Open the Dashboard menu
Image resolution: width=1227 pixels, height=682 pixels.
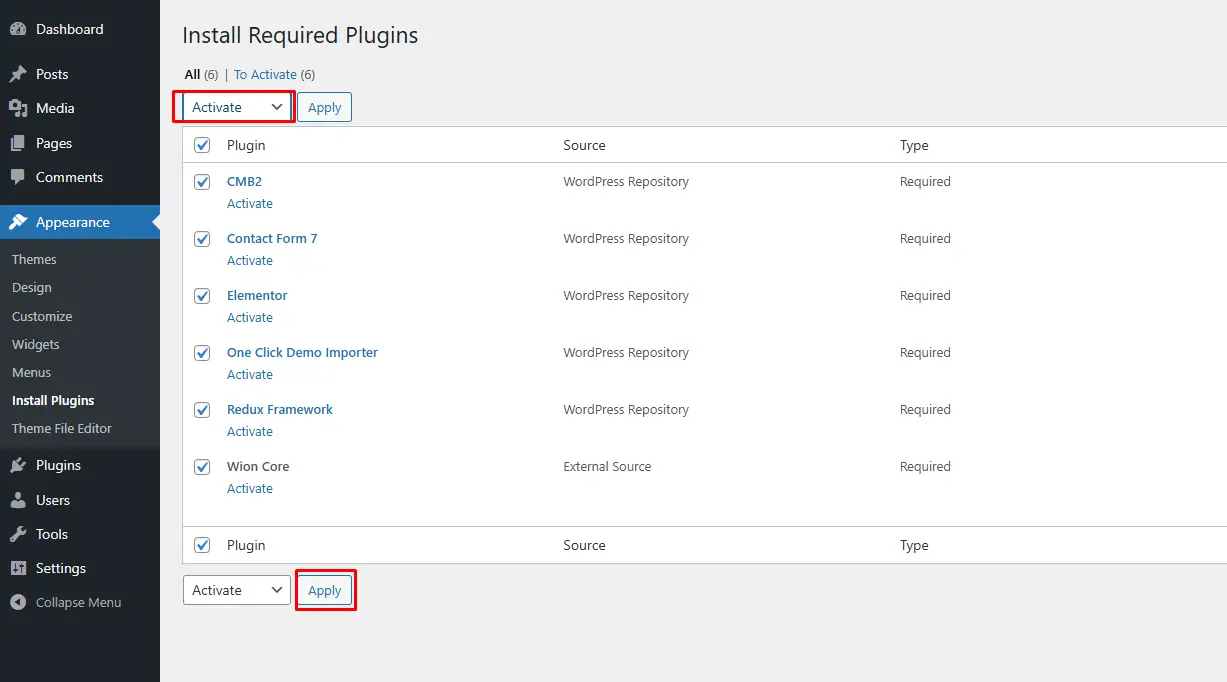point(80,29)
